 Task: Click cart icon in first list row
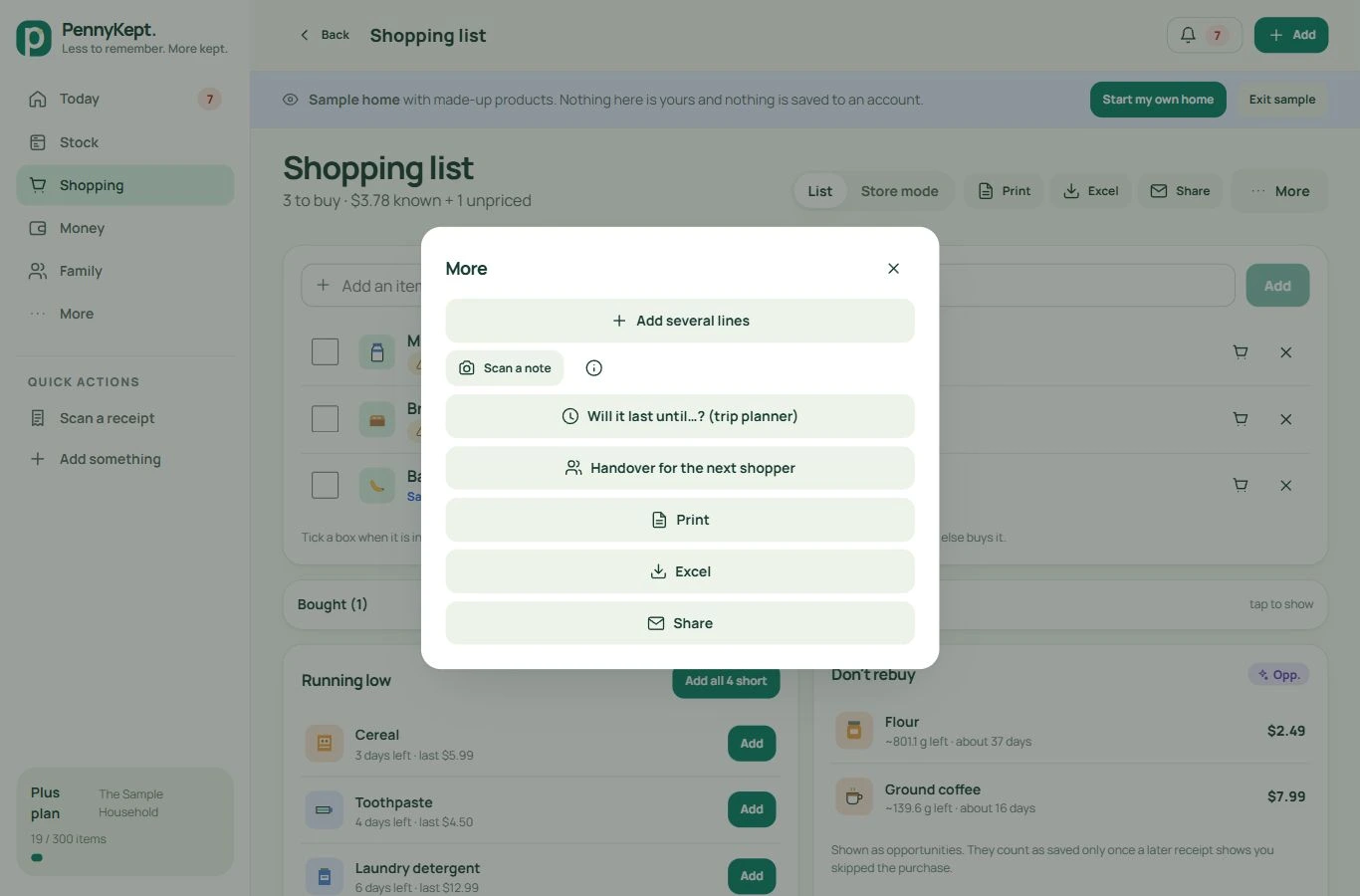tap(1241, 352)
